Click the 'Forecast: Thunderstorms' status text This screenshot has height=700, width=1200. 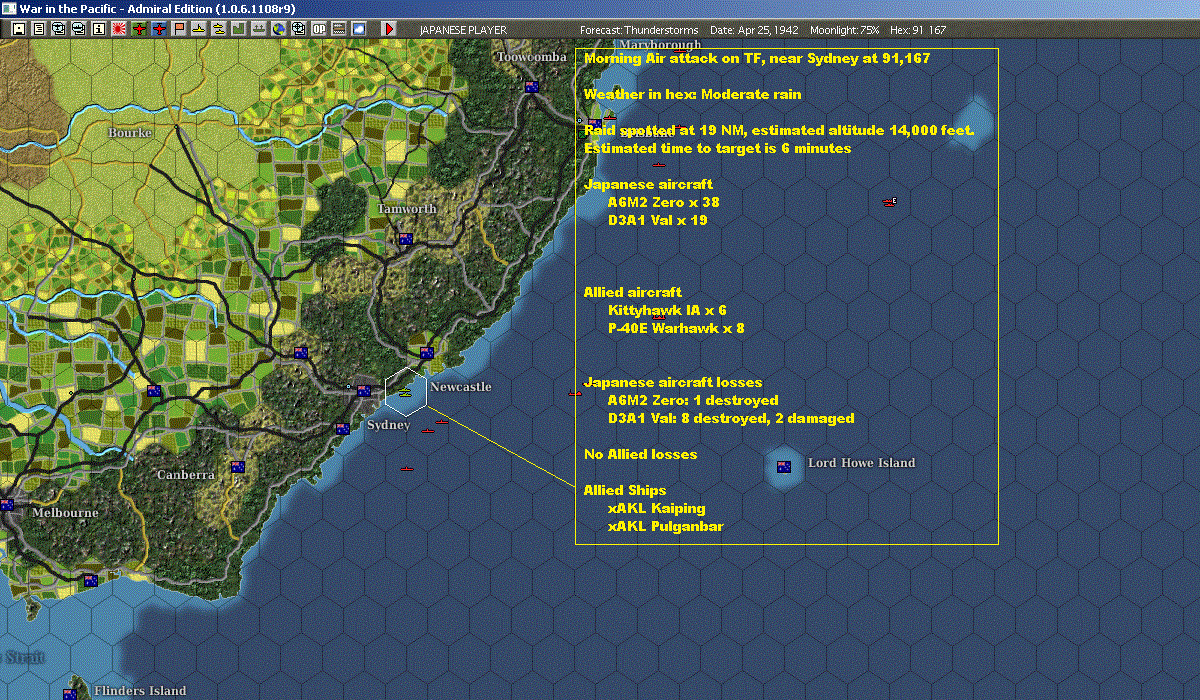pos(639,30)
